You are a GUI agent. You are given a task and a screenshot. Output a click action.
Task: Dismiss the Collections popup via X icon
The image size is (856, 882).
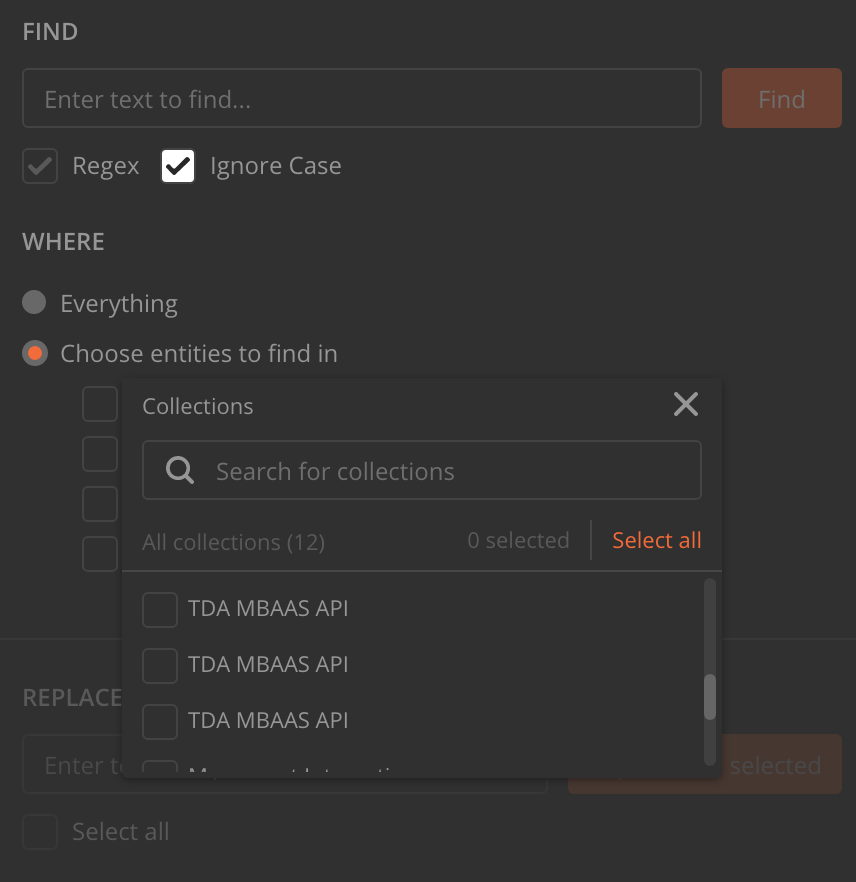[x=686, y=404]
